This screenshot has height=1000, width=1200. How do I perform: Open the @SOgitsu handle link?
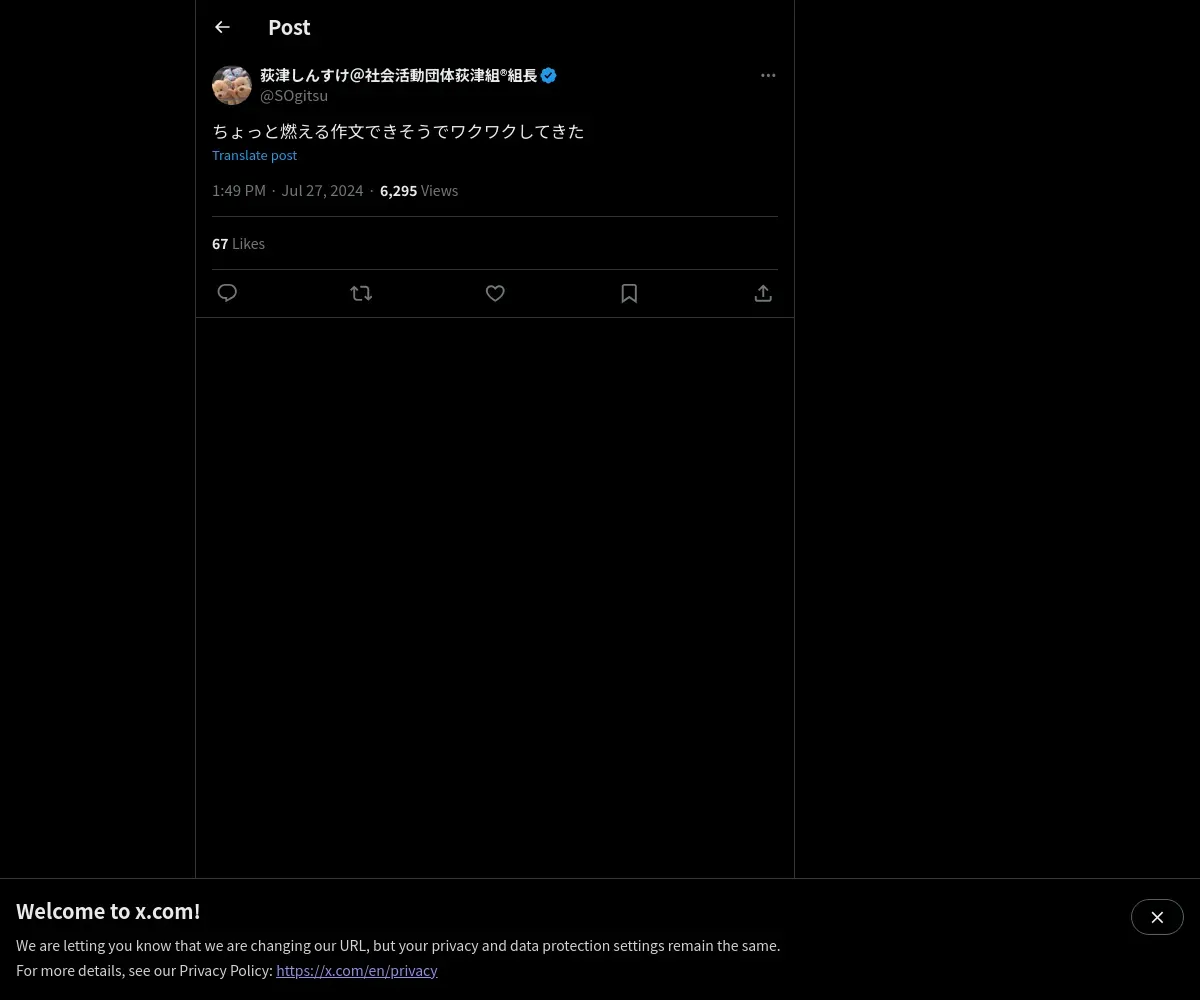coord(294,96)
